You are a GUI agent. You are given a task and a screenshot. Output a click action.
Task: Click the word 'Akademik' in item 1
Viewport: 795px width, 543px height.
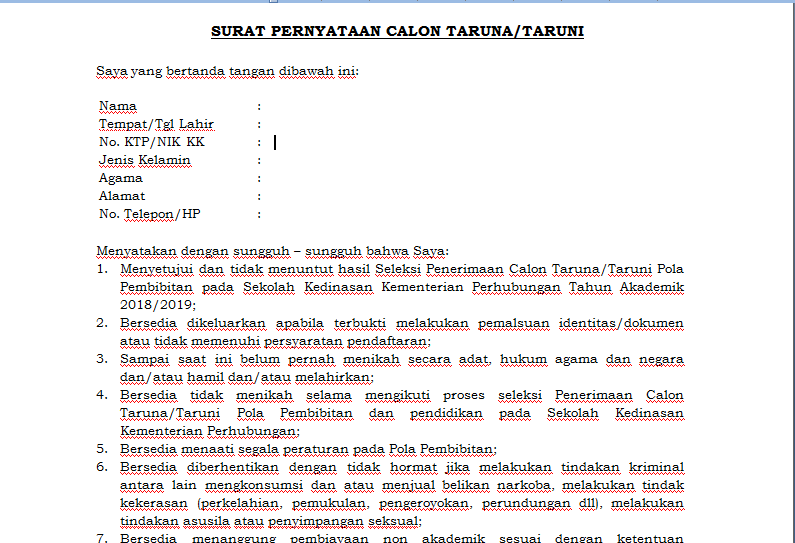tap(652, 287)
